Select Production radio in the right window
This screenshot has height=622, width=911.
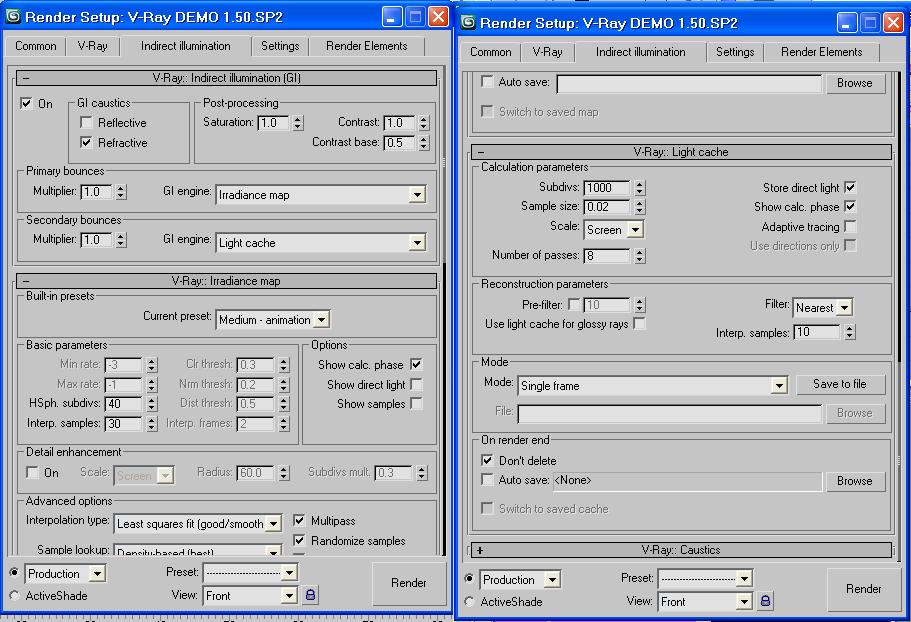point(469,578)
